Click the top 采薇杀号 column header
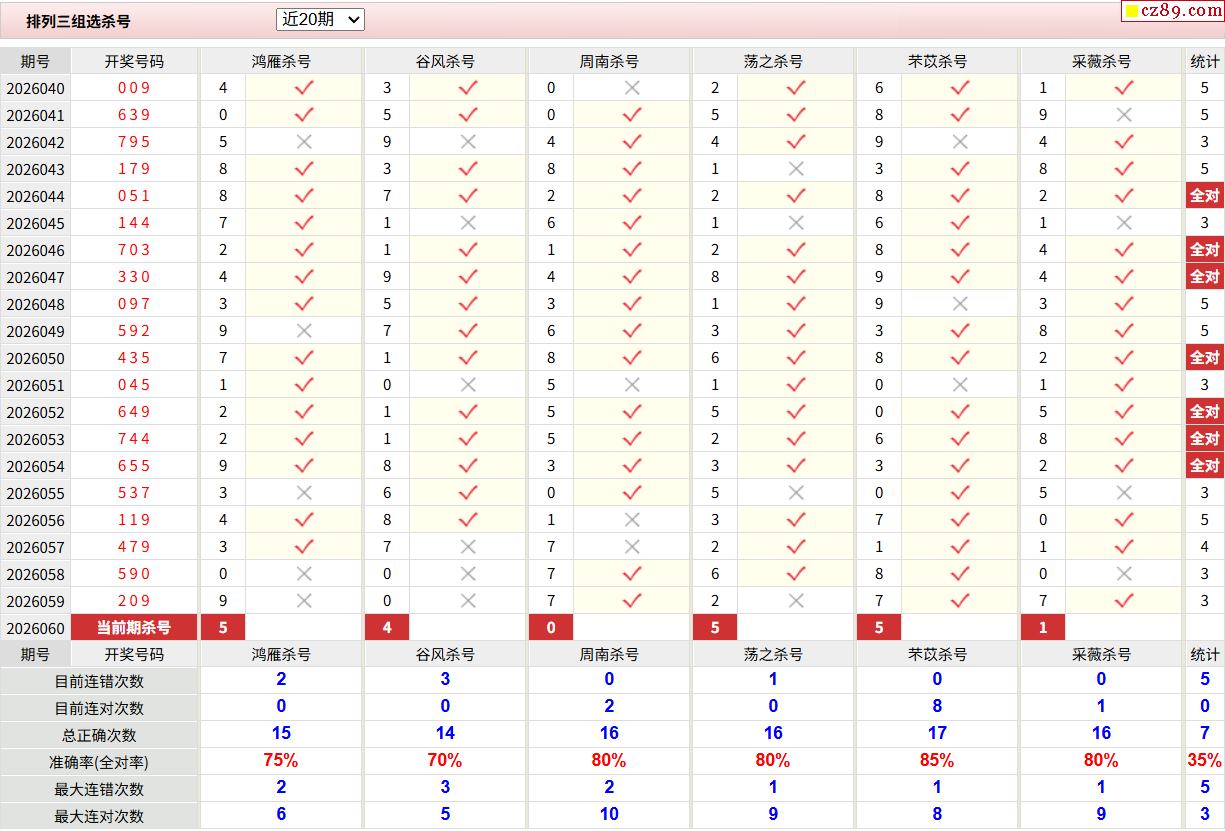Screen dimensions: 1225x831 [1101, 61]
